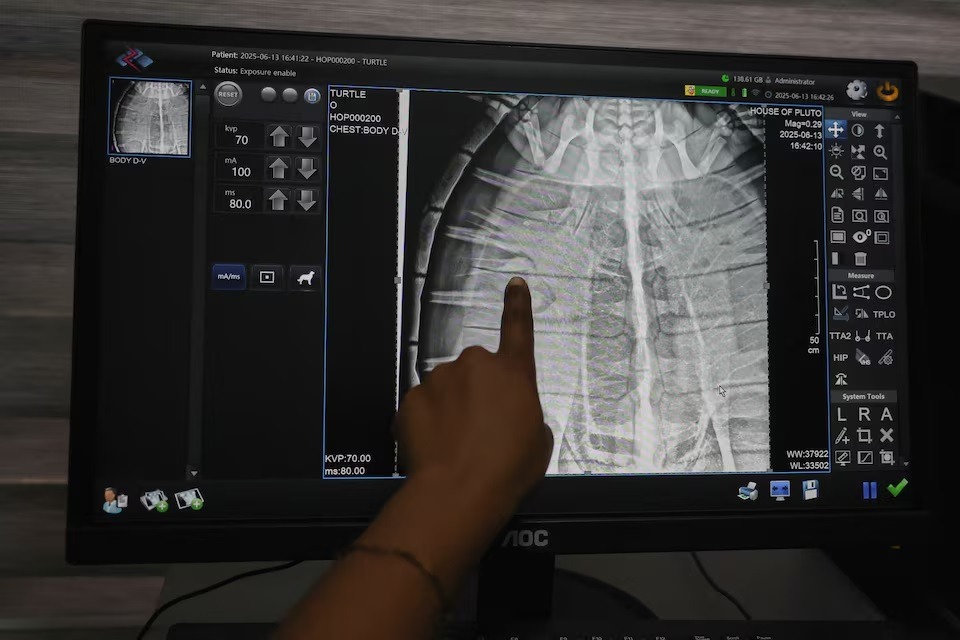960x640 pixels.
Task: Select the Pan move tool
Action: 836,130
